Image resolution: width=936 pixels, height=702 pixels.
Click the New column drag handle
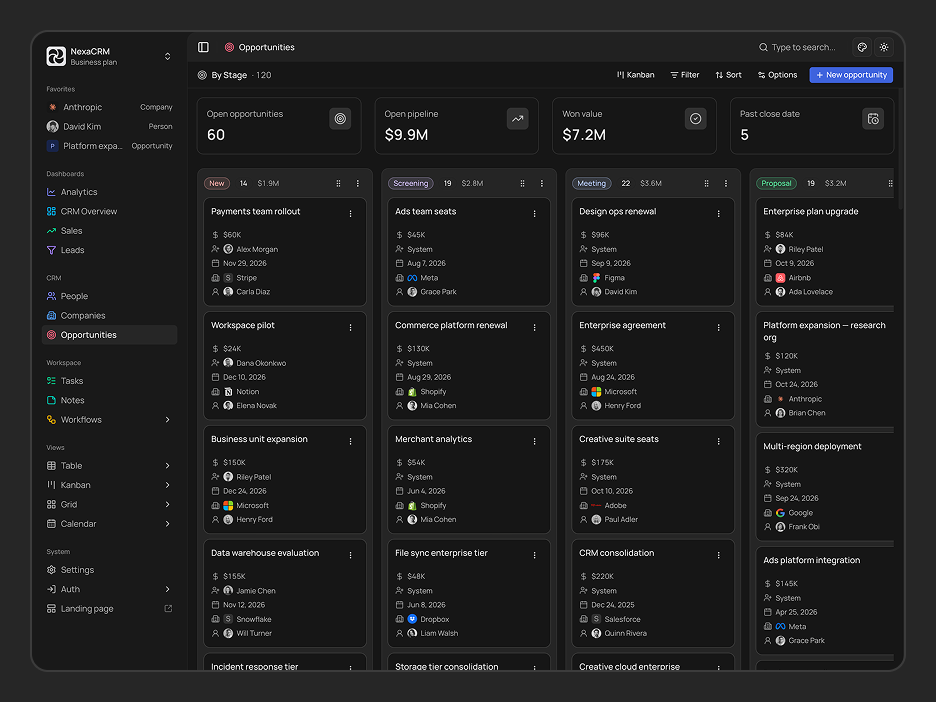pyautogui.click(x=338, y=184)
